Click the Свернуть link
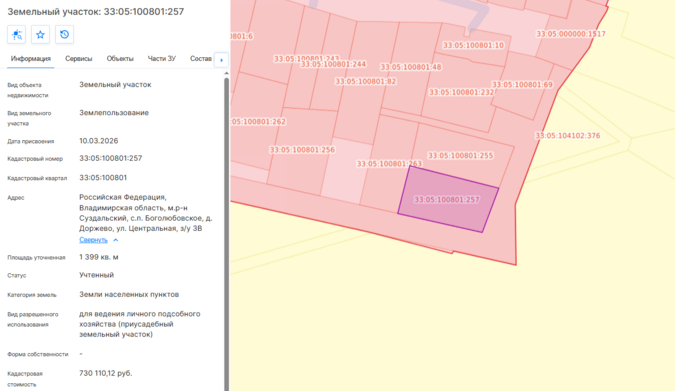The width and height of the screenshot is (675, 391). pyautogui.click(x=93, y=240)
